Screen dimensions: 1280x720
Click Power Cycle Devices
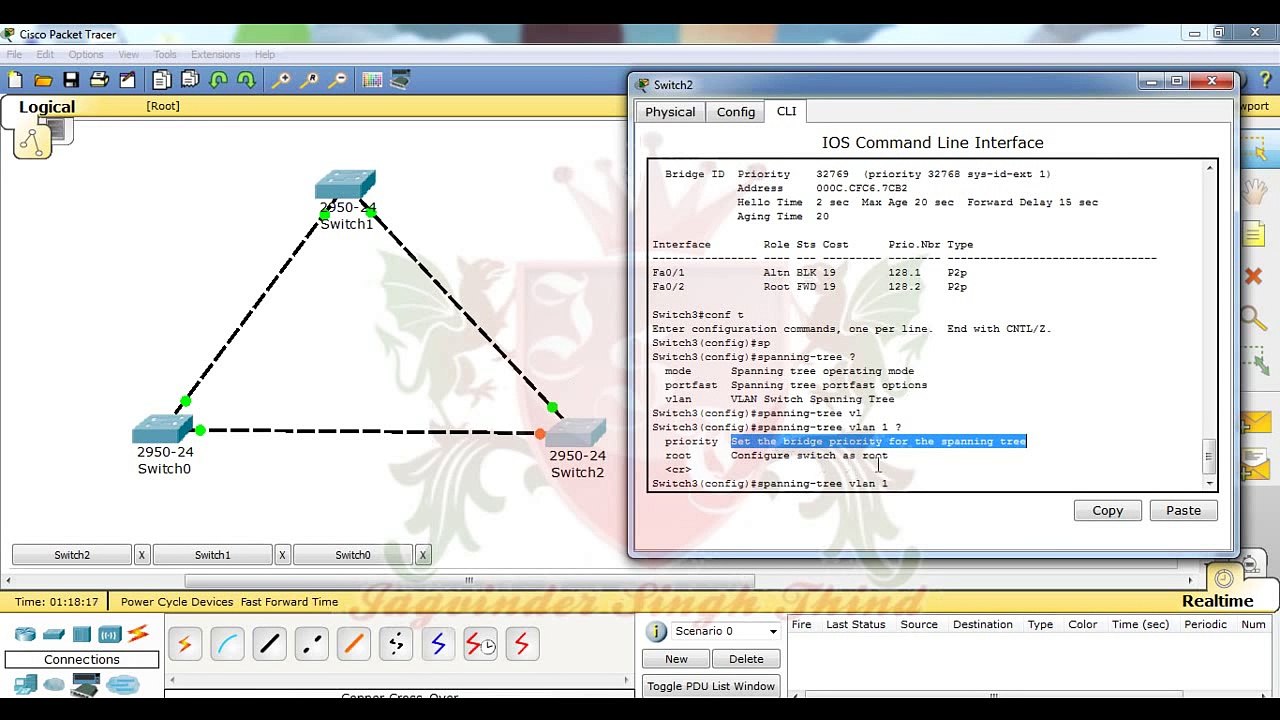click(x=177, y=602)
